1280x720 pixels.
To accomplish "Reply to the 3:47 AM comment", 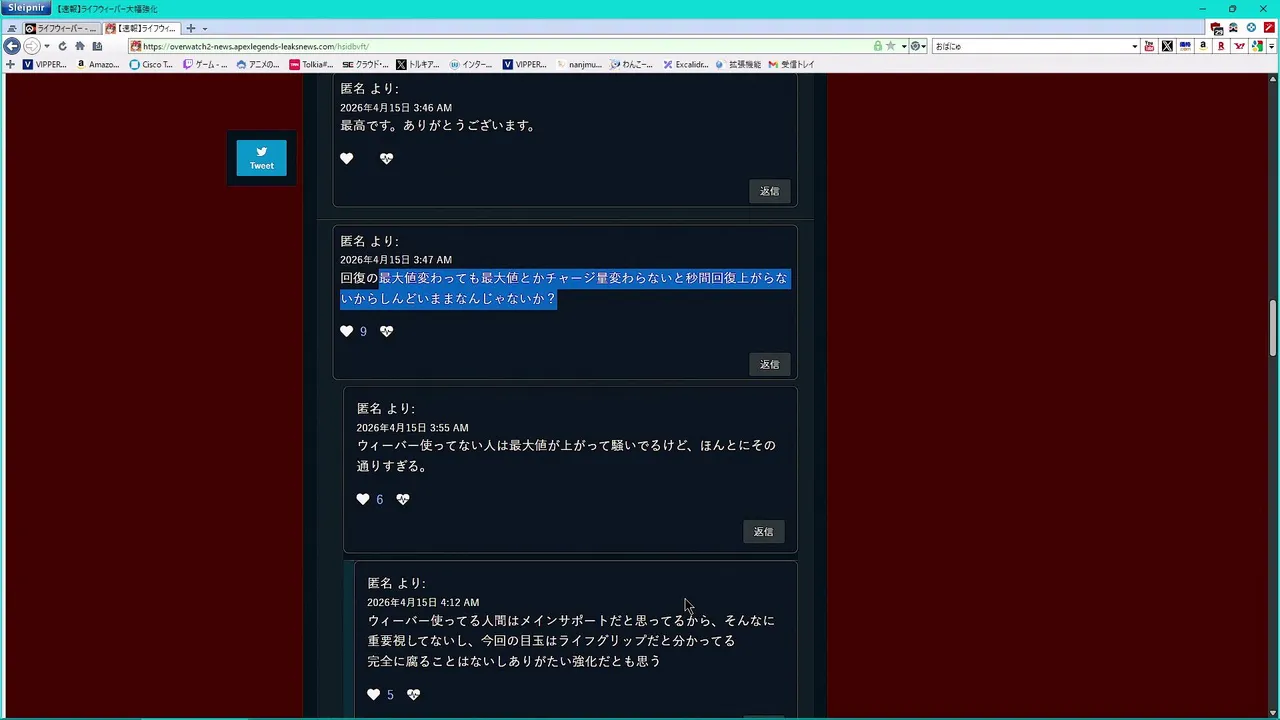I will 769,364.
